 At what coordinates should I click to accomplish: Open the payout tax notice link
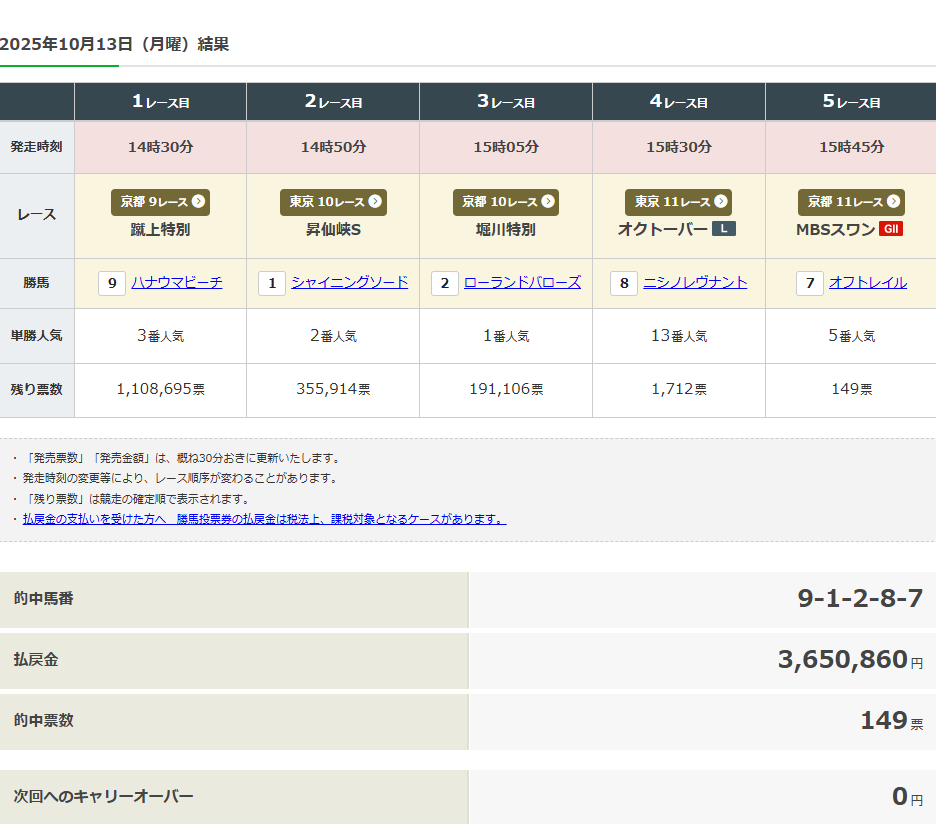point(264,519)
